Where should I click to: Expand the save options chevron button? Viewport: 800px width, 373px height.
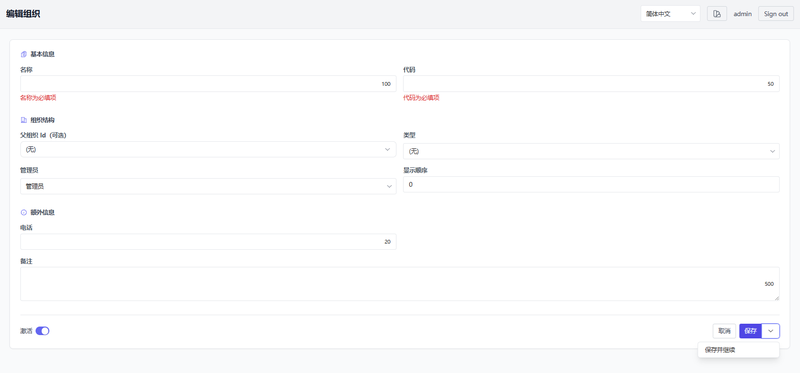(x=770, y=331)
